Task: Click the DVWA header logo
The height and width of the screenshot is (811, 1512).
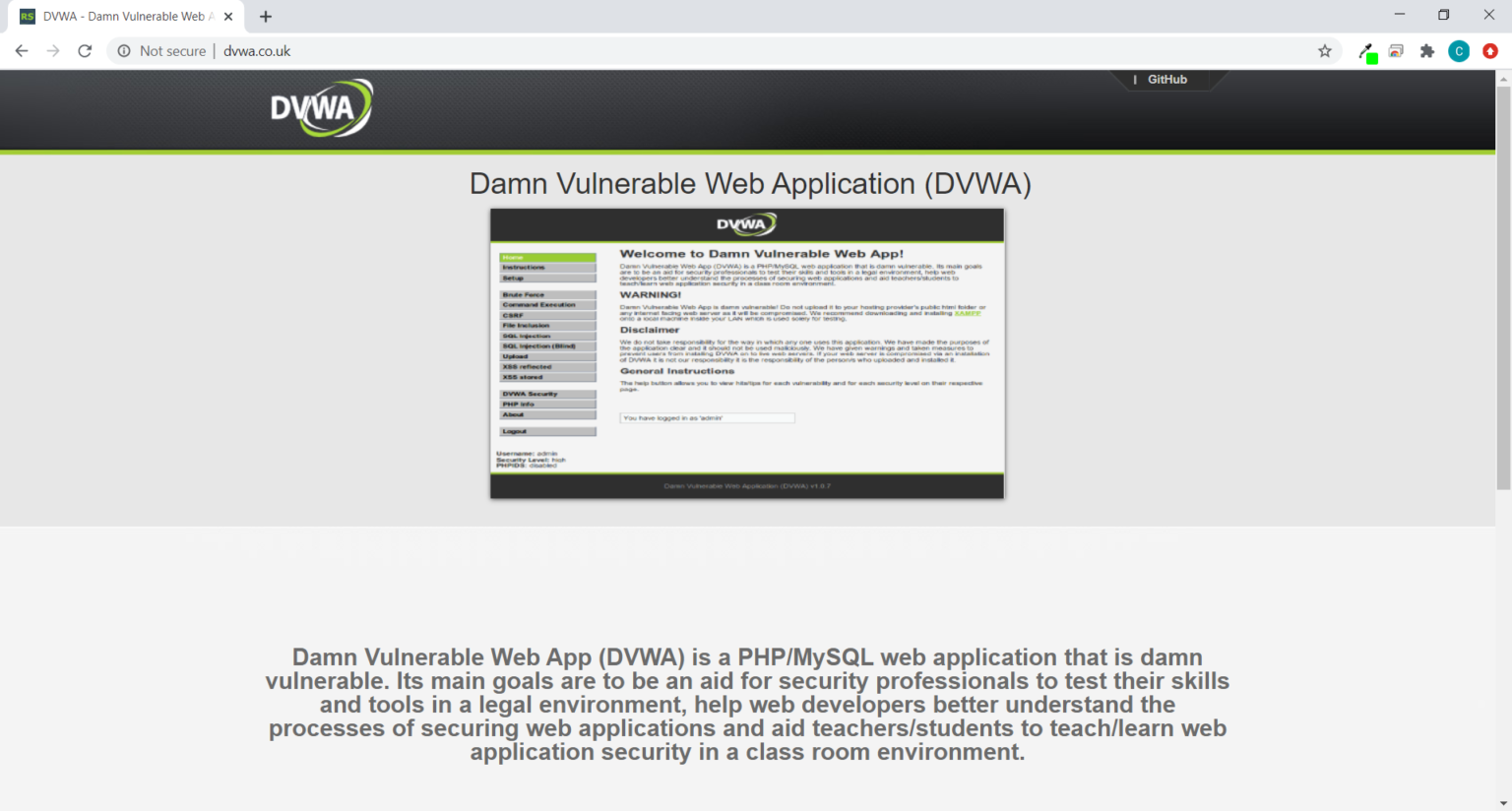Action: [x=322, y=106]
